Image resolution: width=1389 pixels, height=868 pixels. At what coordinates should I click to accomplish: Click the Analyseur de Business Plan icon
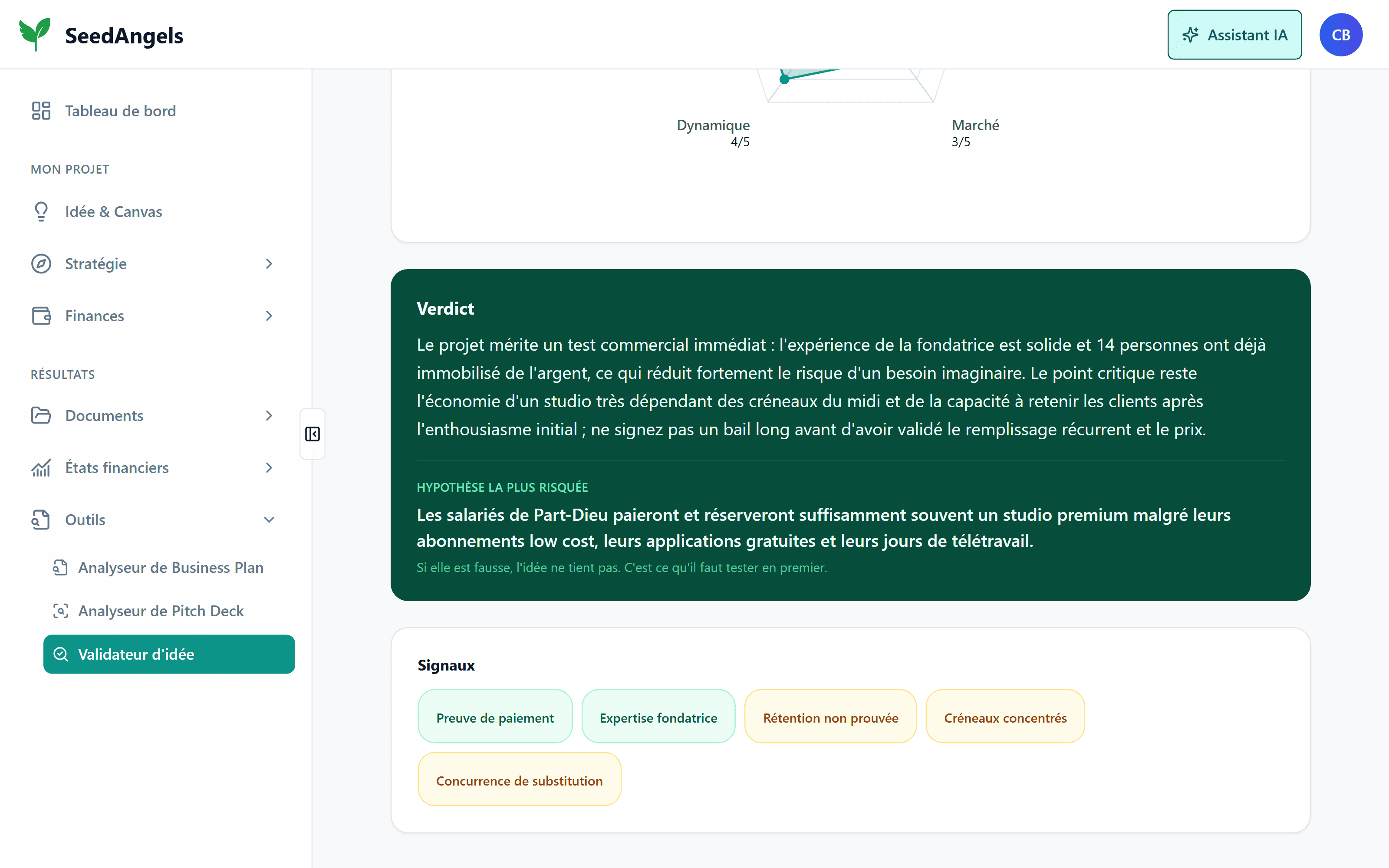(61, 567)
